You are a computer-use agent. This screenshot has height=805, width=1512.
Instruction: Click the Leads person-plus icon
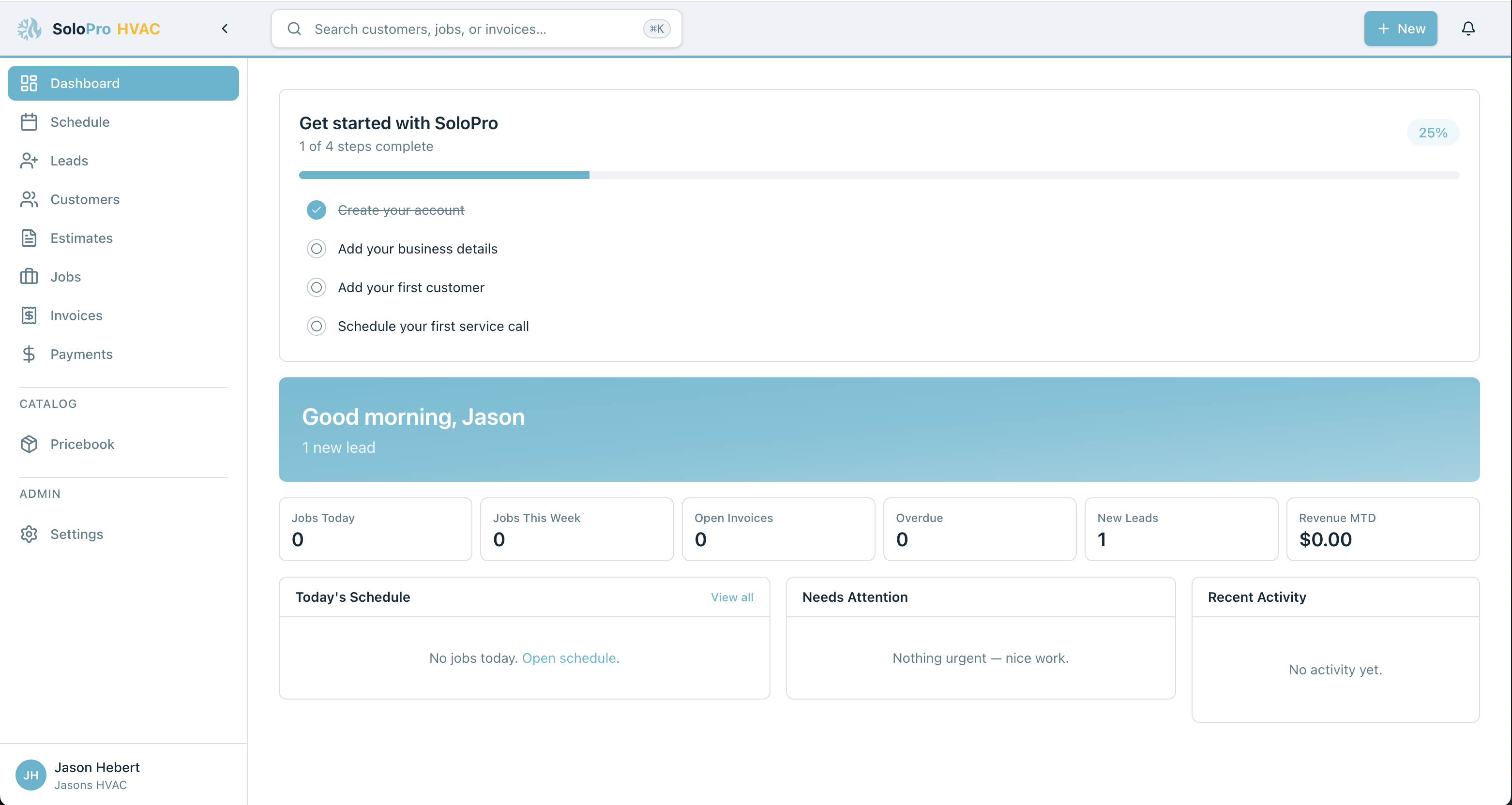tap(29, 161)
